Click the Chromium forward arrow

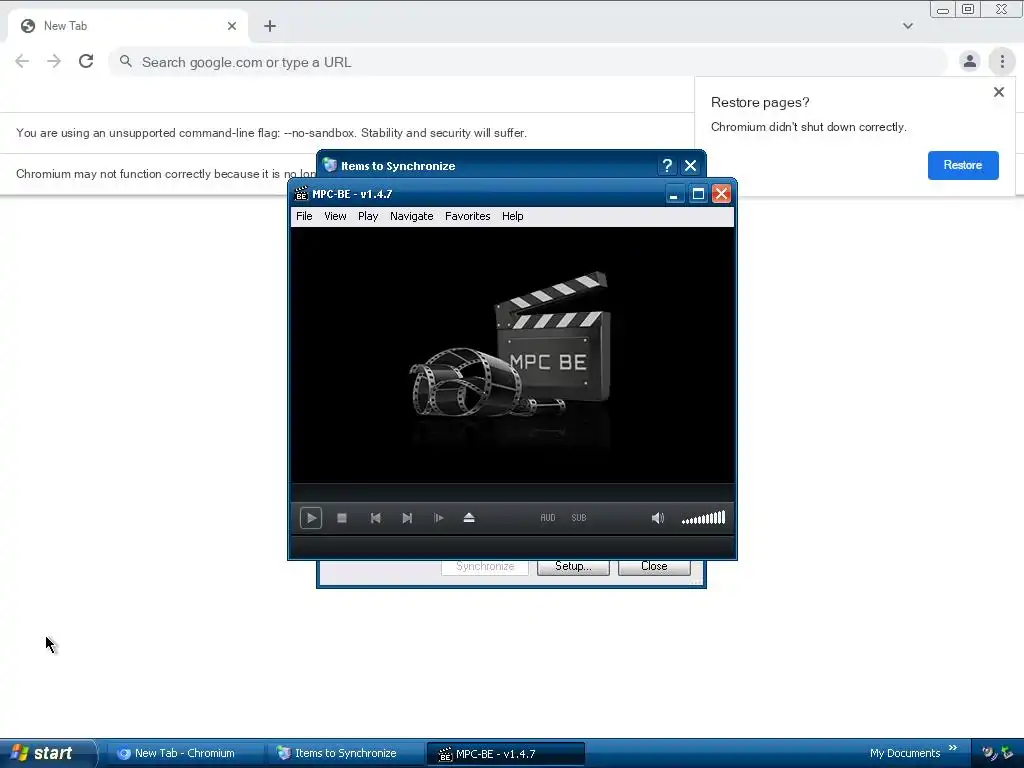click(x=54, y=61)
